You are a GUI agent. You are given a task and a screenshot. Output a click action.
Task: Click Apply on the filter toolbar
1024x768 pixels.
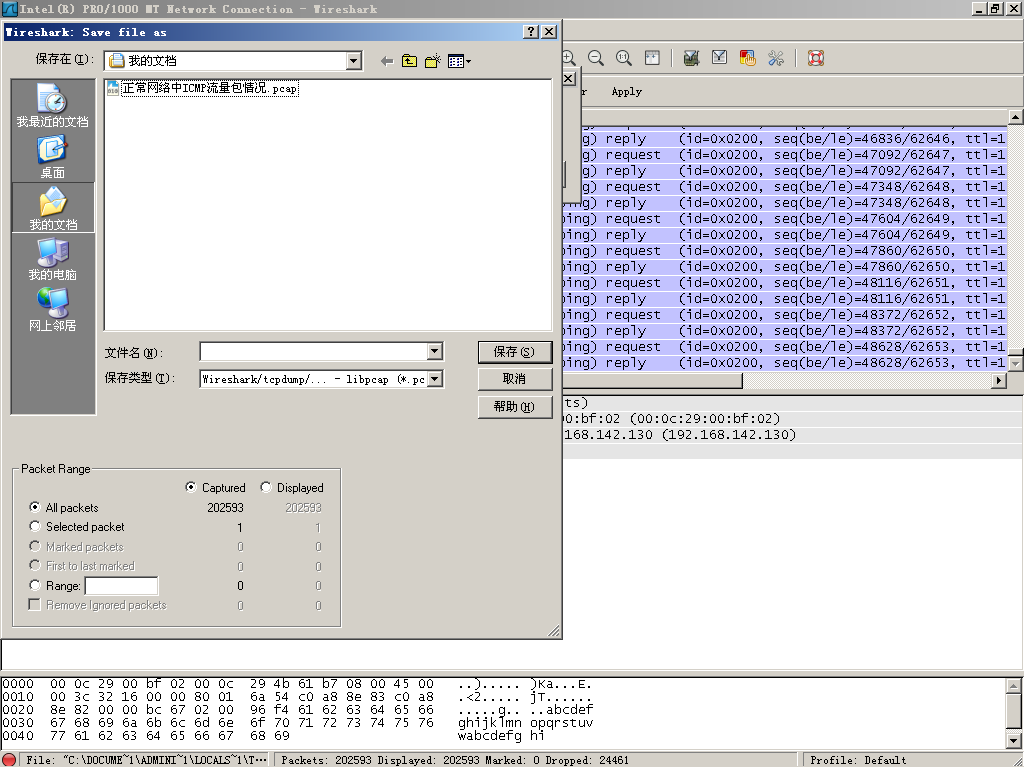[626, 91]
